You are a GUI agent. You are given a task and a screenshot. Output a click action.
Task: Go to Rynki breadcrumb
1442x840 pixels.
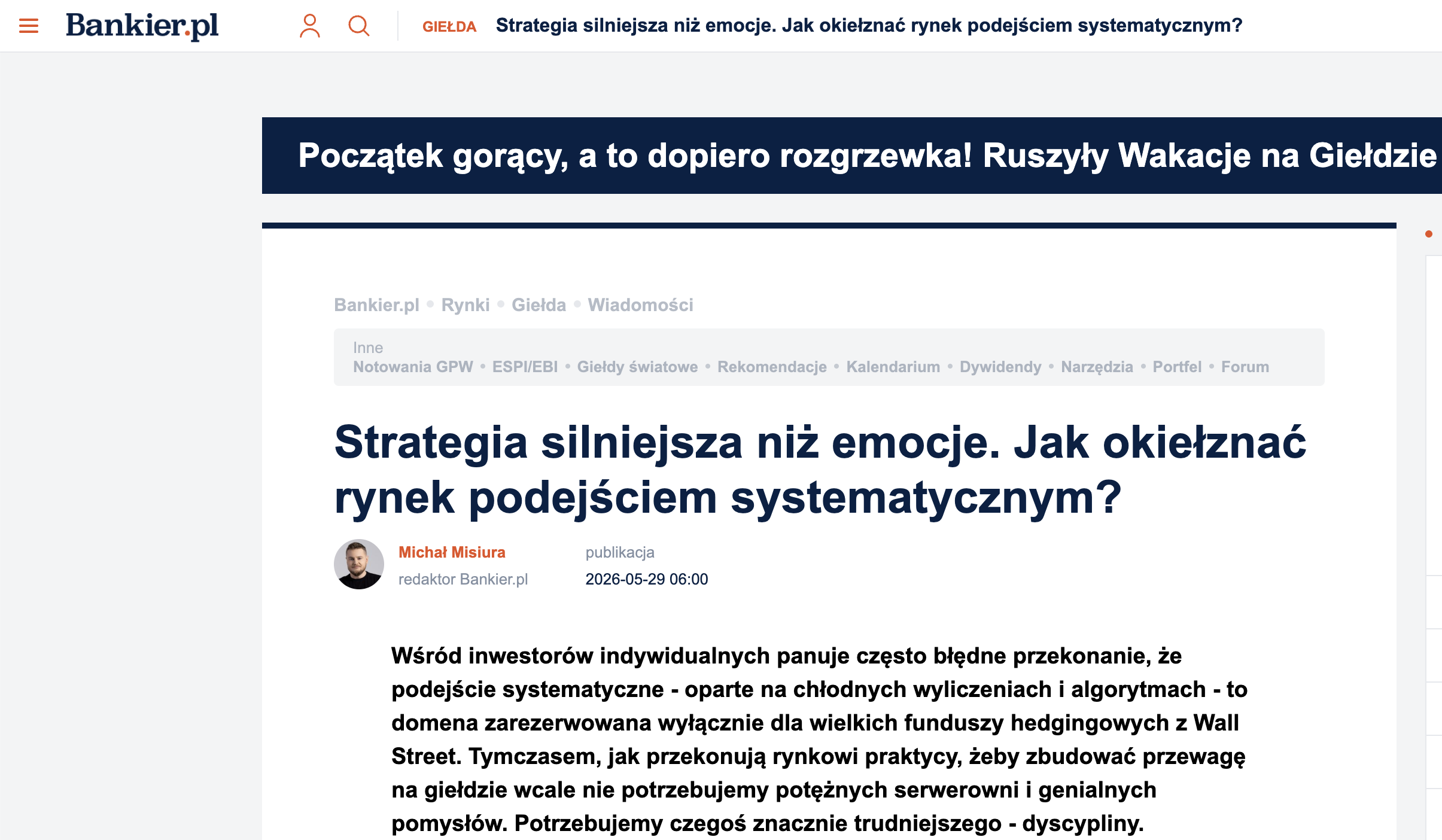pos(465,305)
